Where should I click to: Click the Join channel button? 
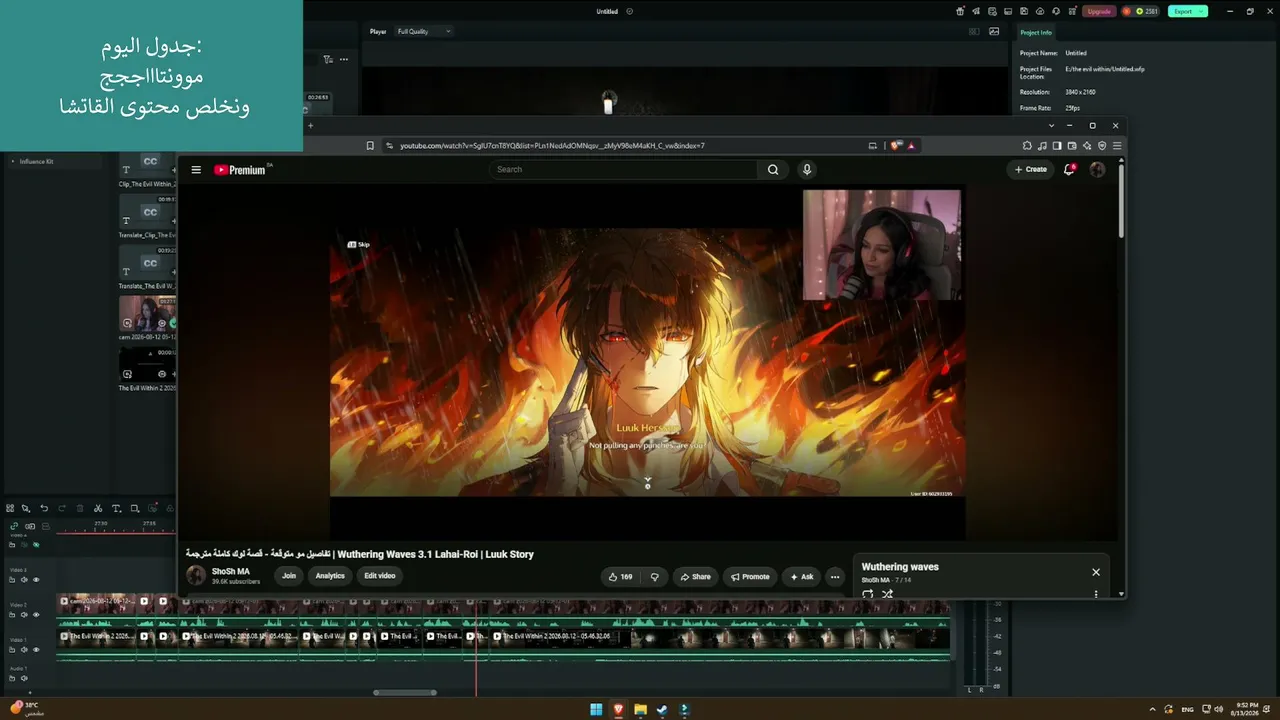[289, 576]
